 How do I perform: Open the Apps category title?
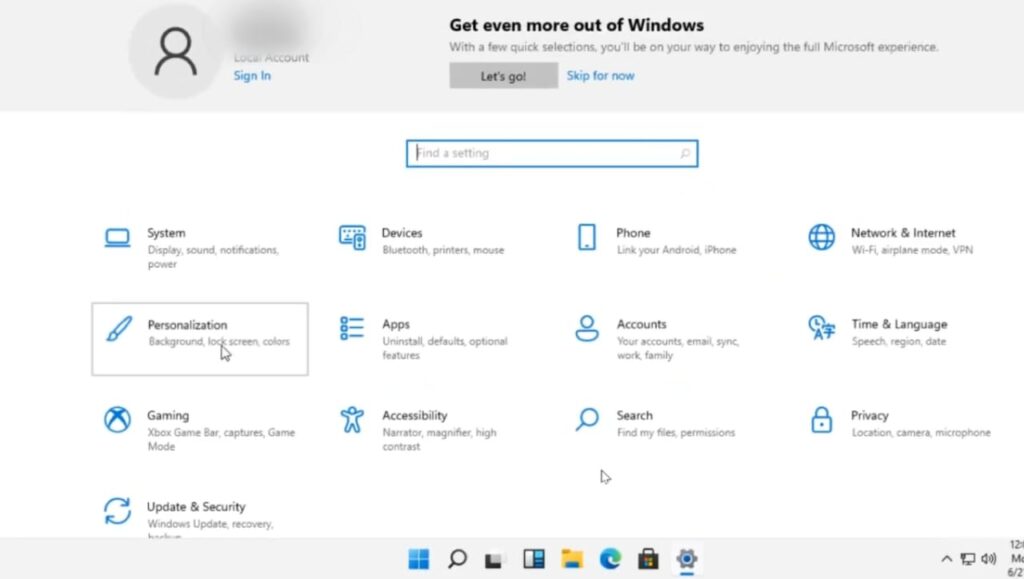[396, 324]
